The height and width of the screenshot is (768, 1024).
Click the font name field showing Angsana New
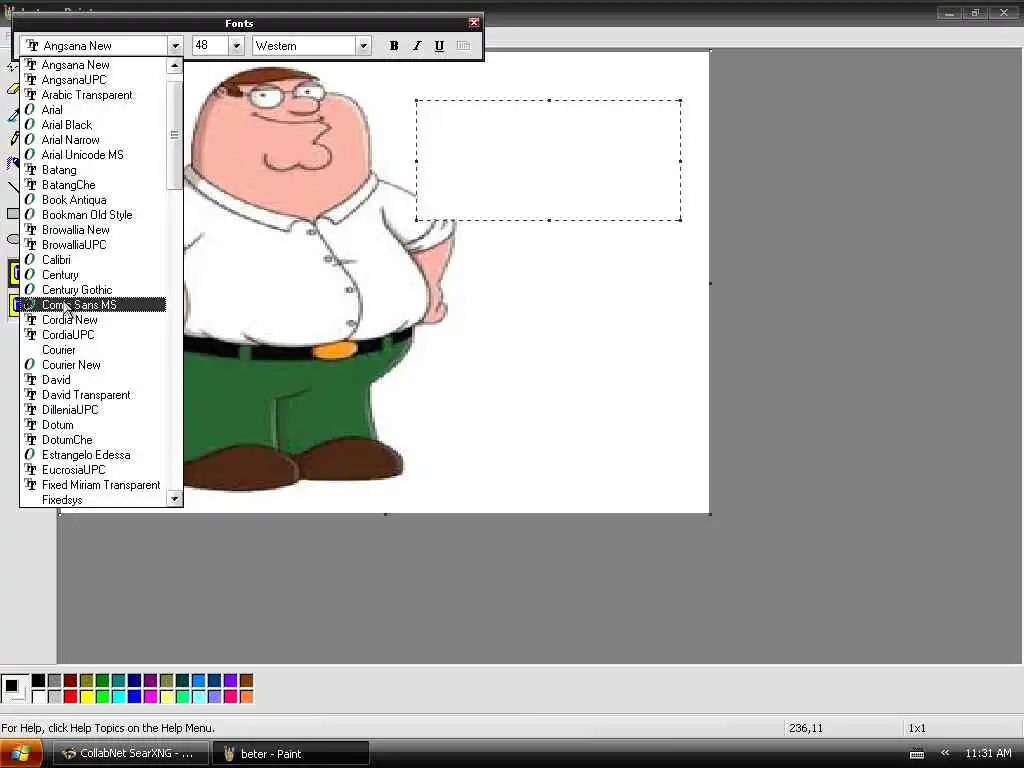click(x=94, y=46)
